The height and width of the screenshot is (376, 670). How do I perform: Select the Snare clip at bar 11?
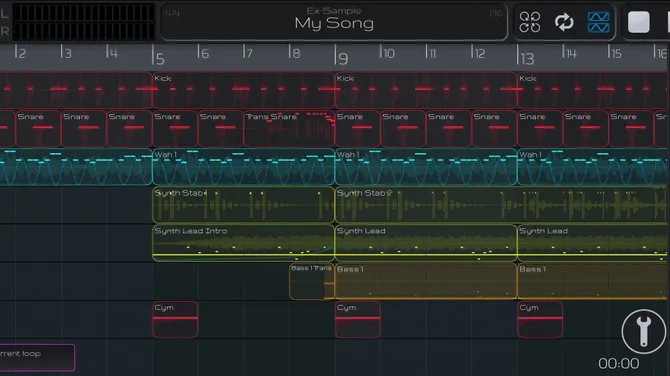click(449, 128)
